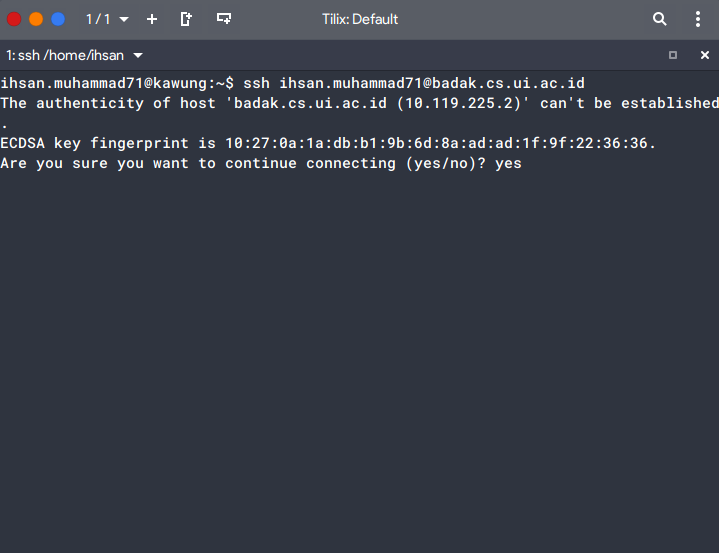
Task: Open the terminal title dropdown arrow
Action: [138, 55]
